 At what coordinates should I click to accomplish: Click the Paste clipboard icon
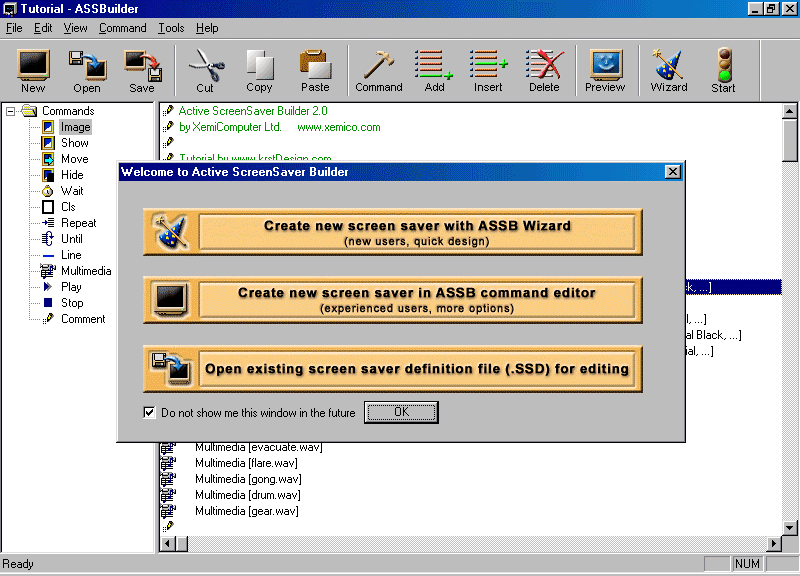pos(315,70)
